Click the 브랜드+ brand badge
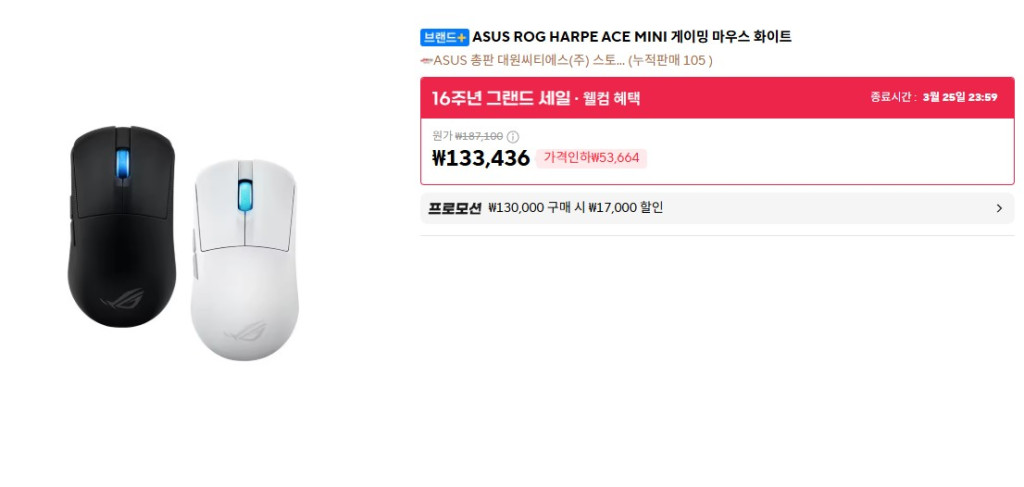1024x487 pixels. click(x=444, y=37)
